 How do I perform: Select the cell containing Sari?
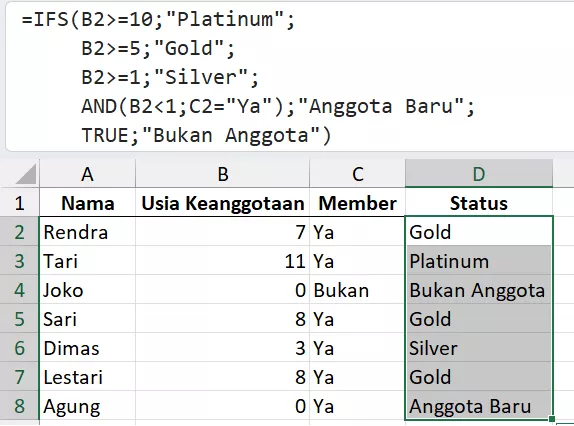87,318
